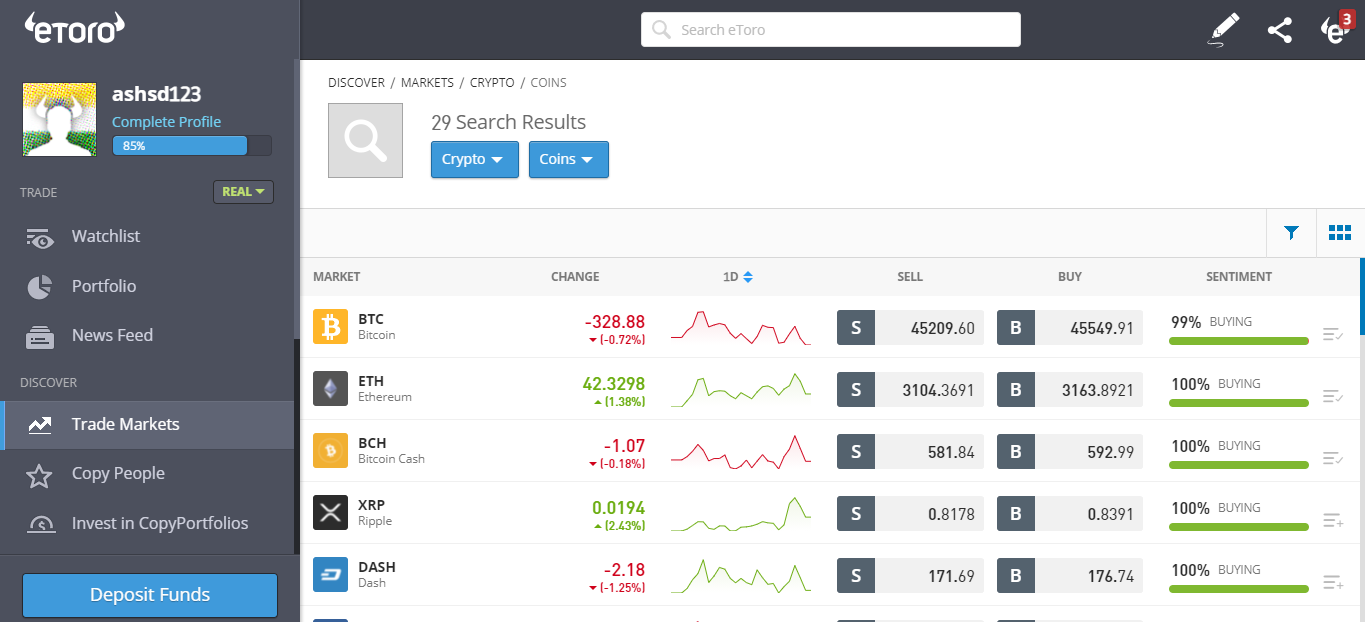Click the MARKET column header
This screenshot has width=1365, height=622.
point(336,277)
